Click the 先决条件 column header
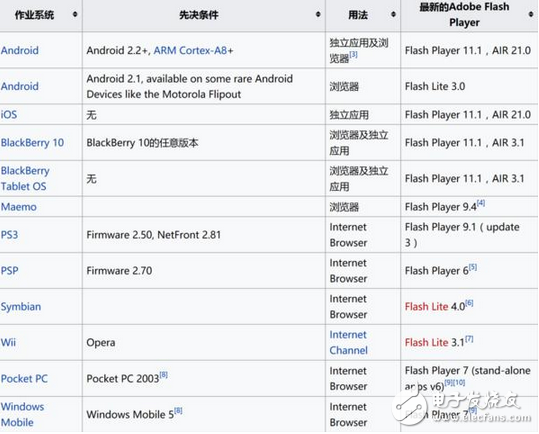Viewport: 539px width, 434px height. click(204, 15)
